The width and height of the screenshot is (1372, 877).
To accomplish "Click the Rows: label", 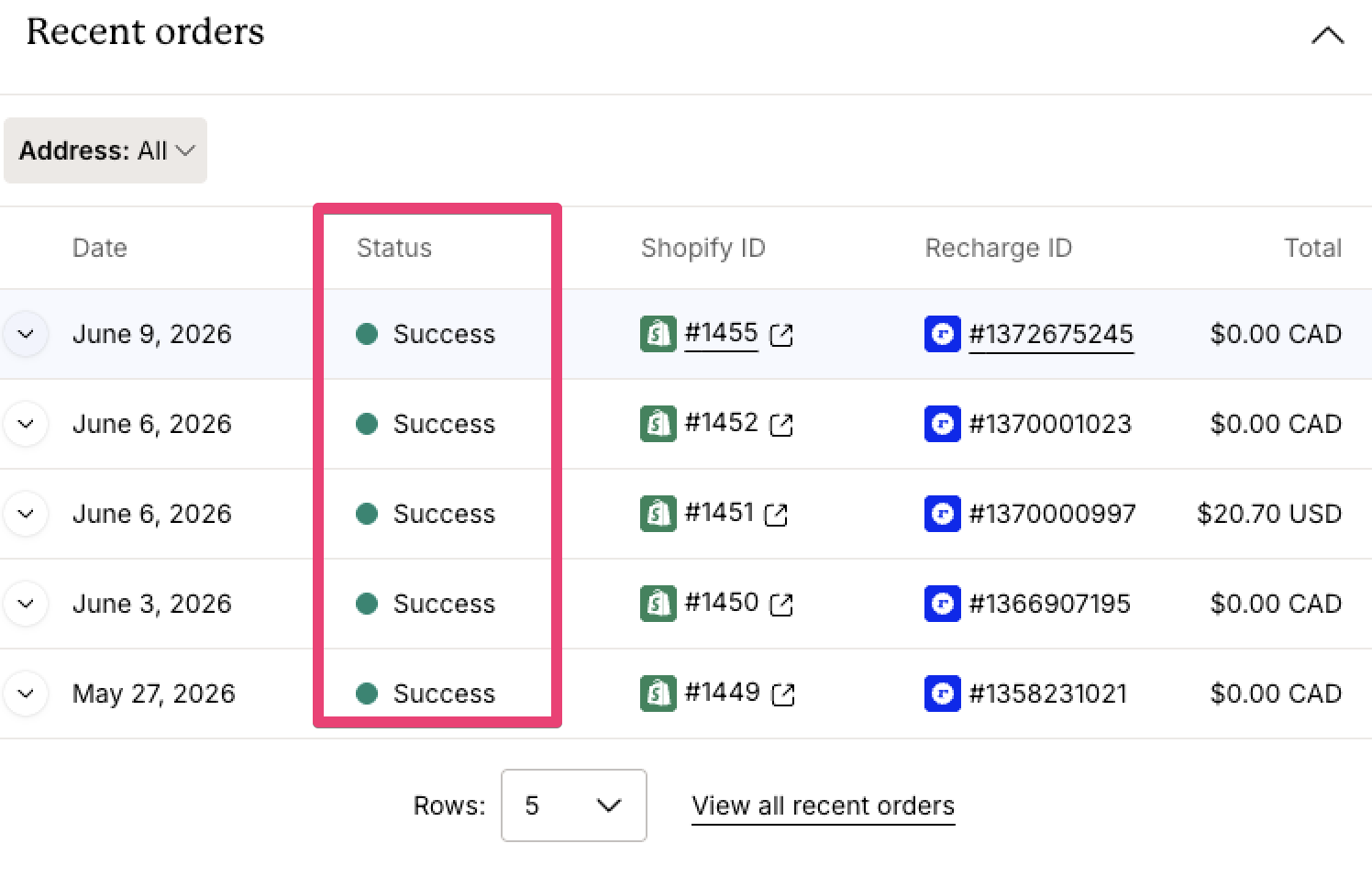I will point(449,805).
